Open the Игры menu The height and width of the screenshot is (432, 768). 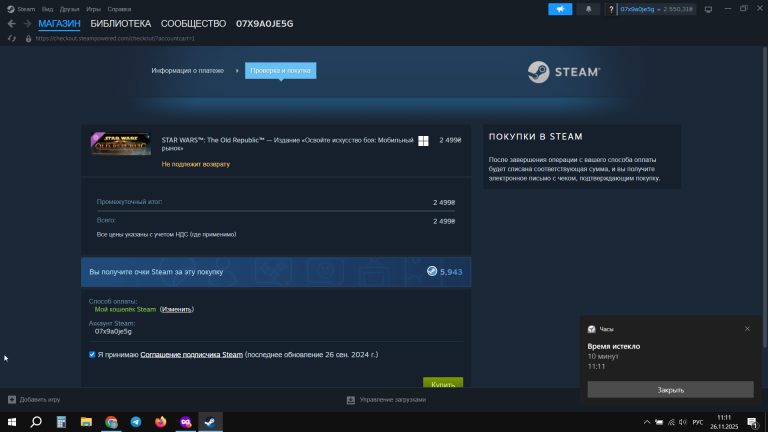tap(93, 9)
